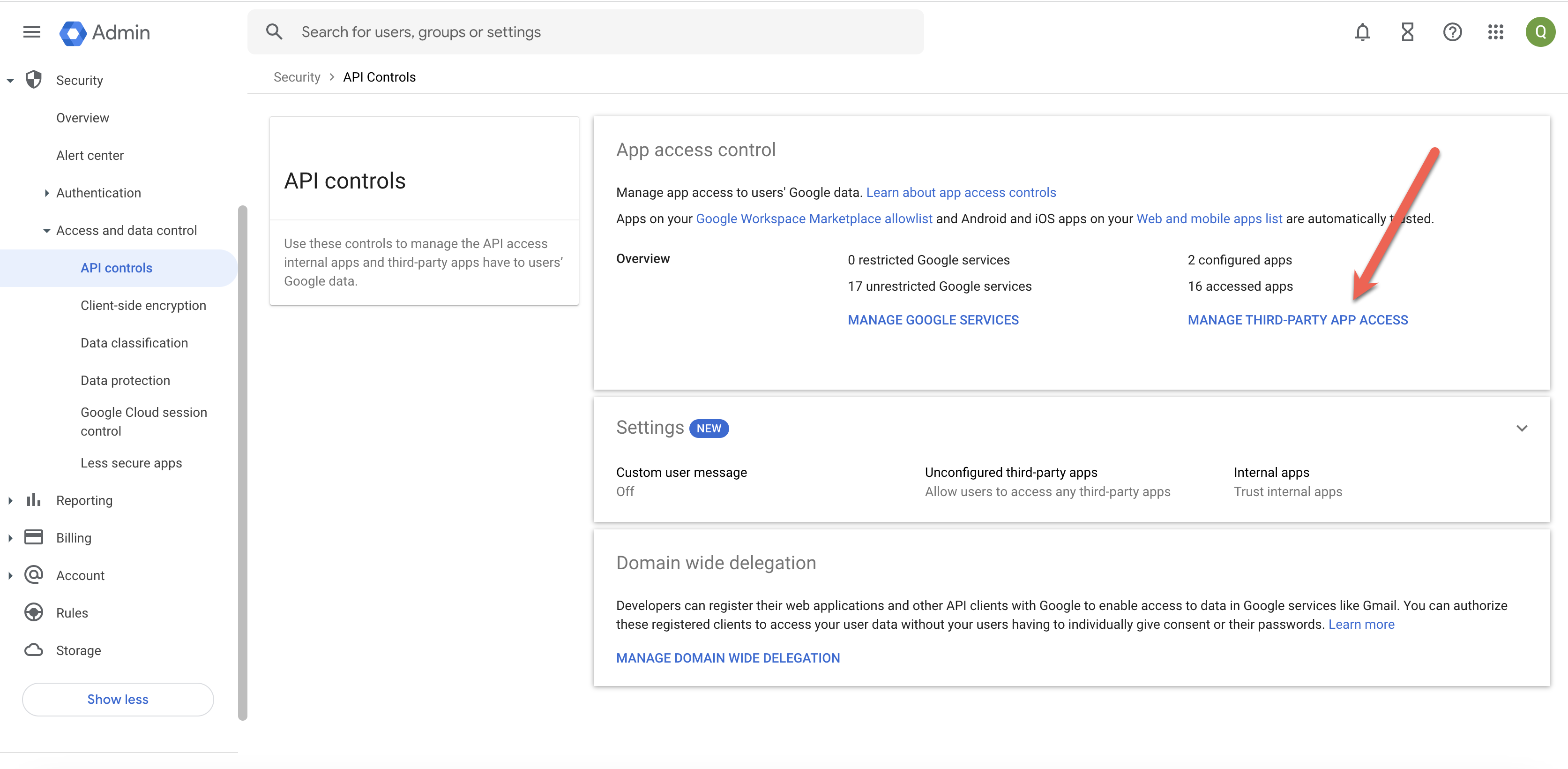This screenshot has width=1568, height=769.
Task: Open Learn about app access controls
Action: [961, 192]
